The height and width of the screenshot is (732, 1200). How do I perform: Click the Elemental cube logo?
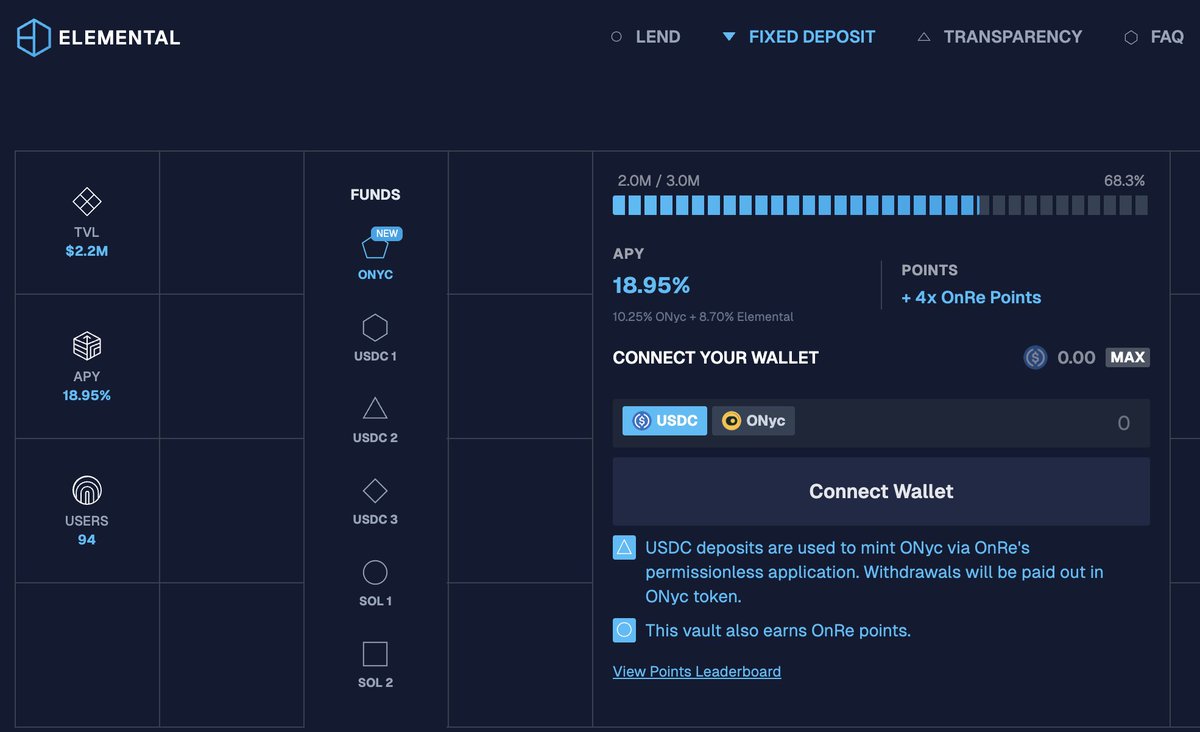34,37
